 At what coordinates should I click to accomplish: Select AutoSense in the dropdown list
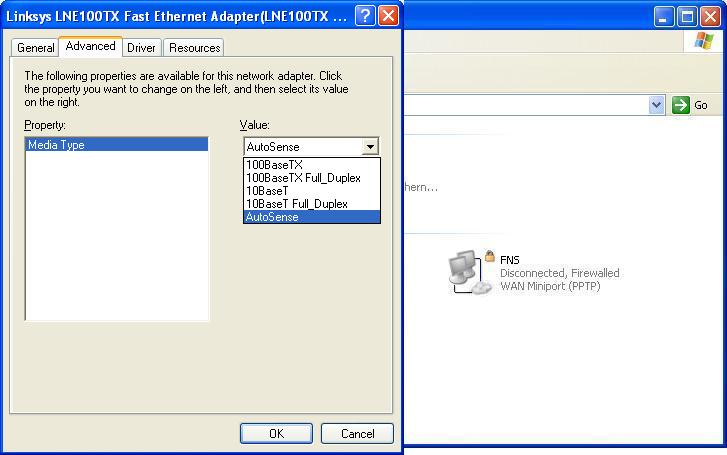click(312, 217)
